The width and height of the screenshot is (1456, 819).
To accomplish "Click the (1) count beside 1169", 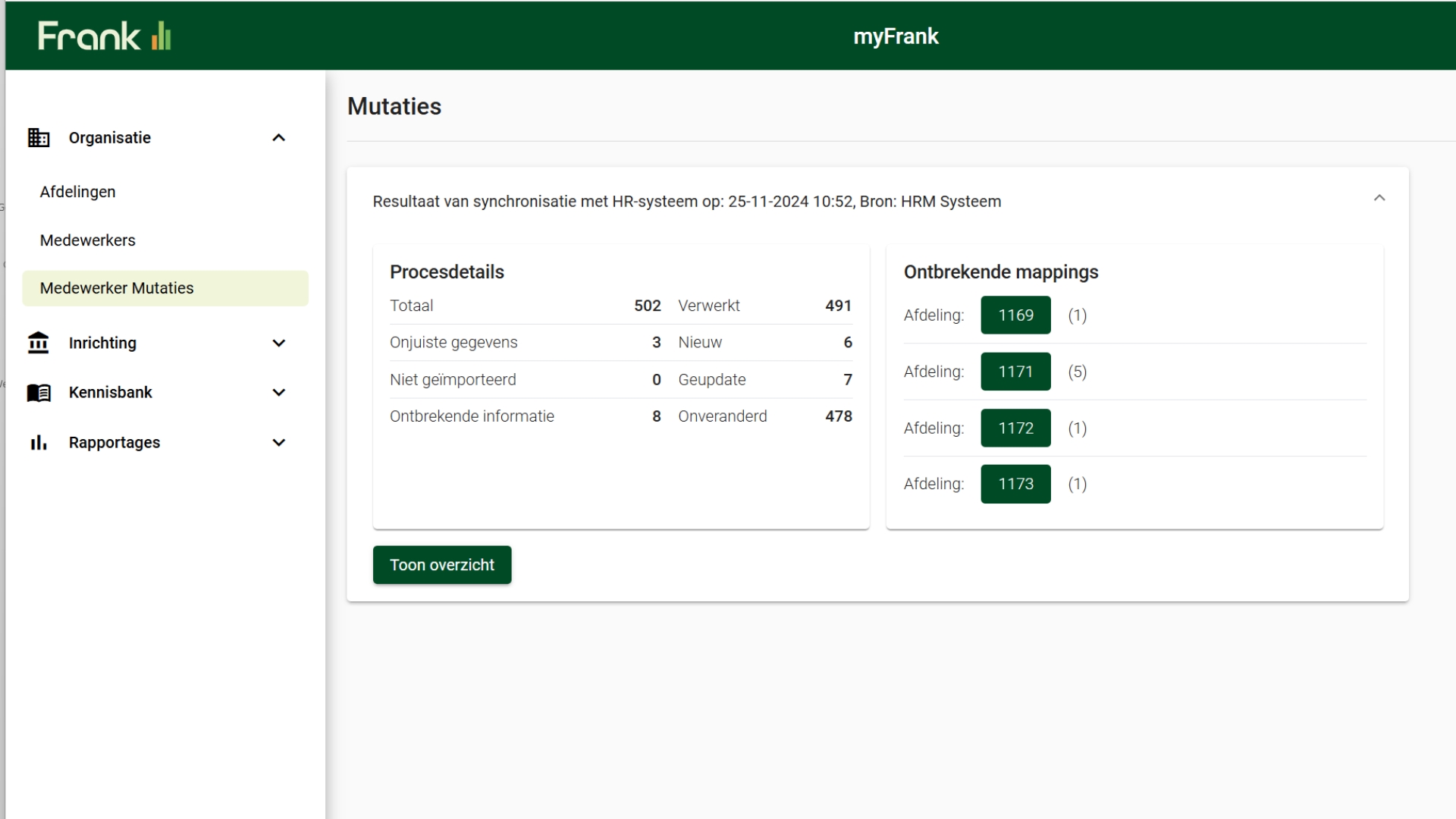I will click(1078, 315).
